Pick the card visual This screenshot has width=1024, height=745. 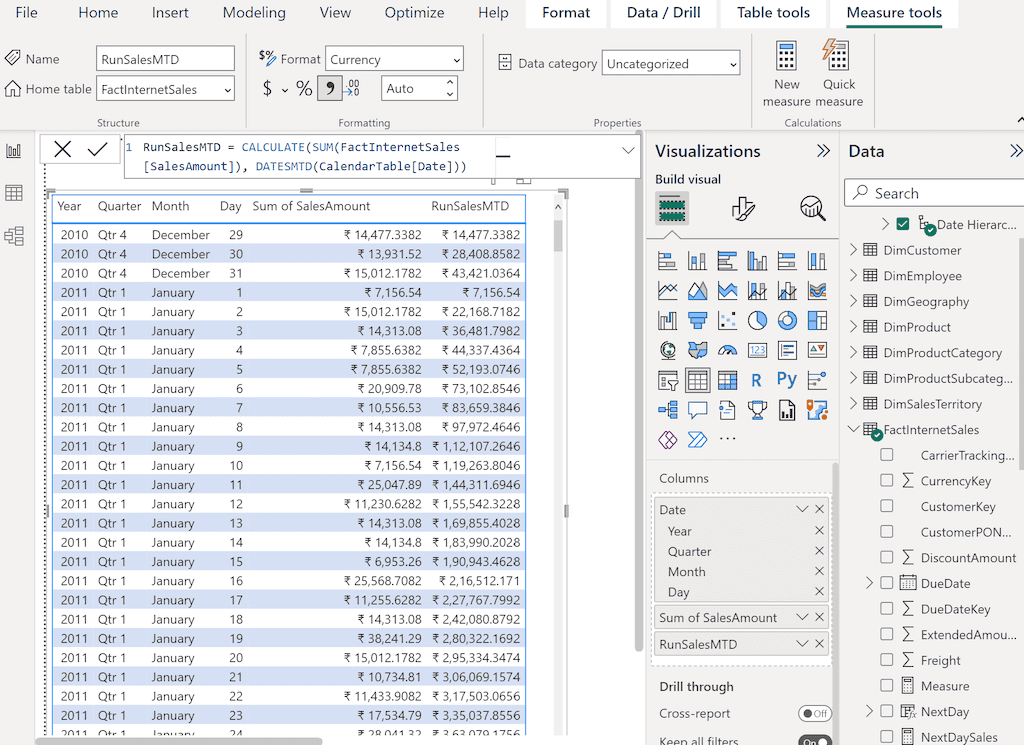tap(757, 348)
